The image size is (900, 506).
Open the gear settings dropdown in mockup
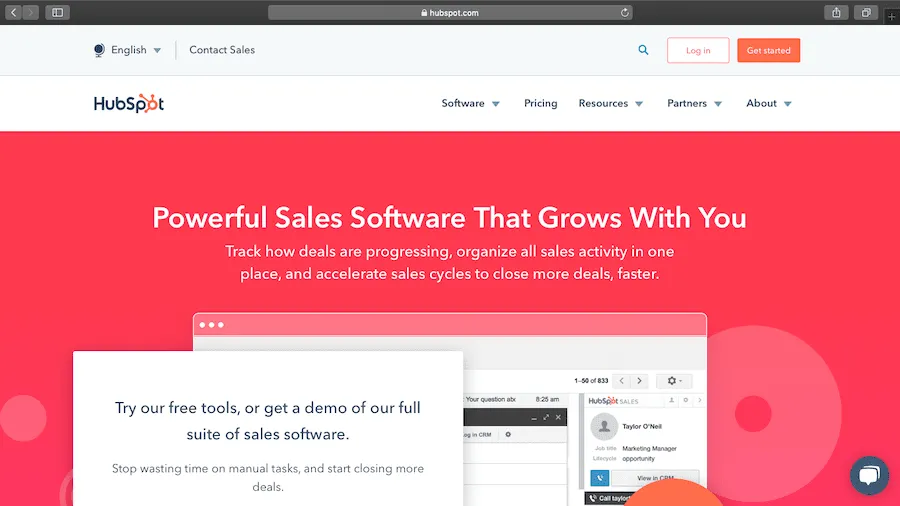click(674, 381)
